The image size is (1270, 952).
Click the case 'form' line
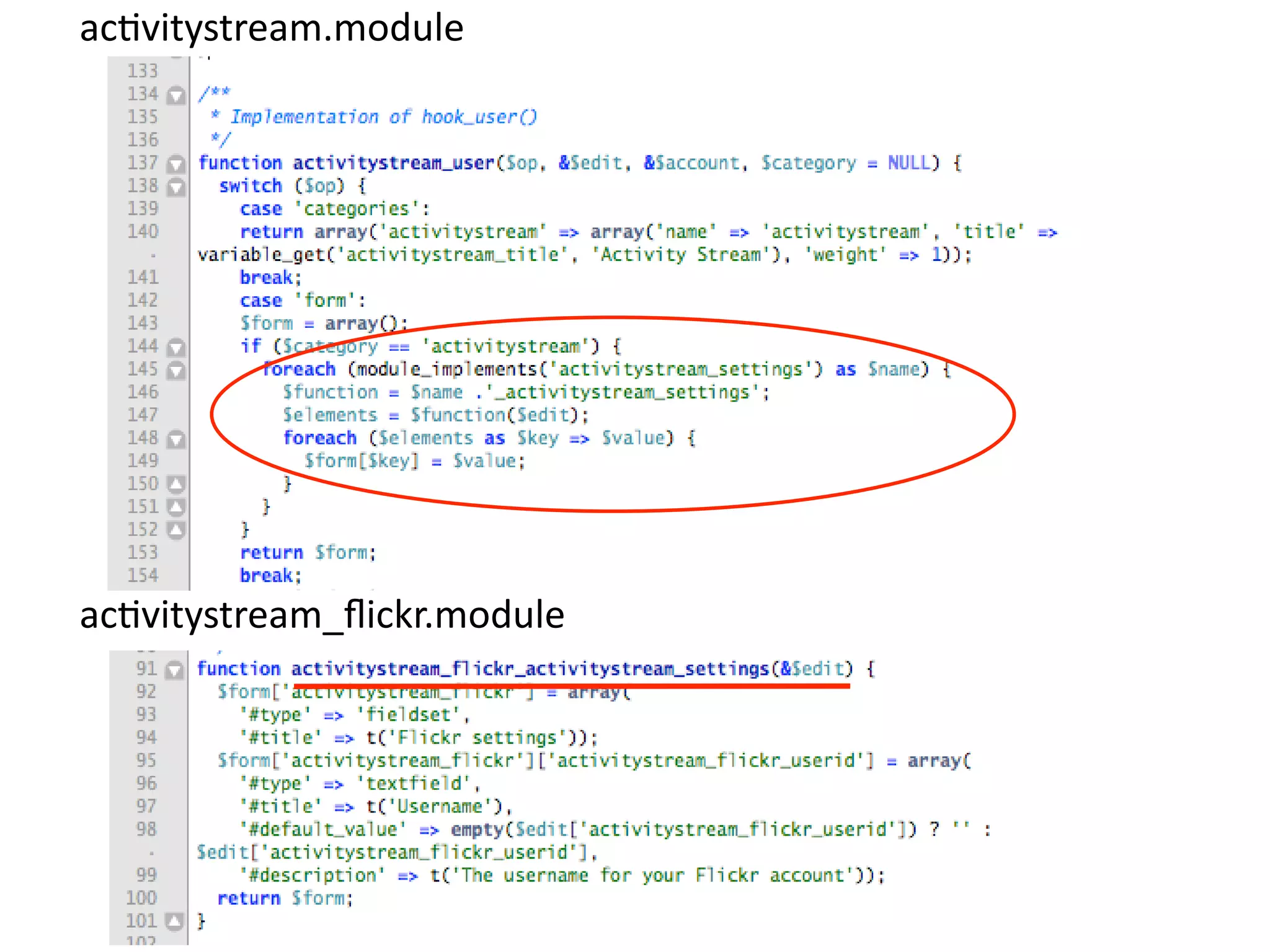(x=303, y=301)
